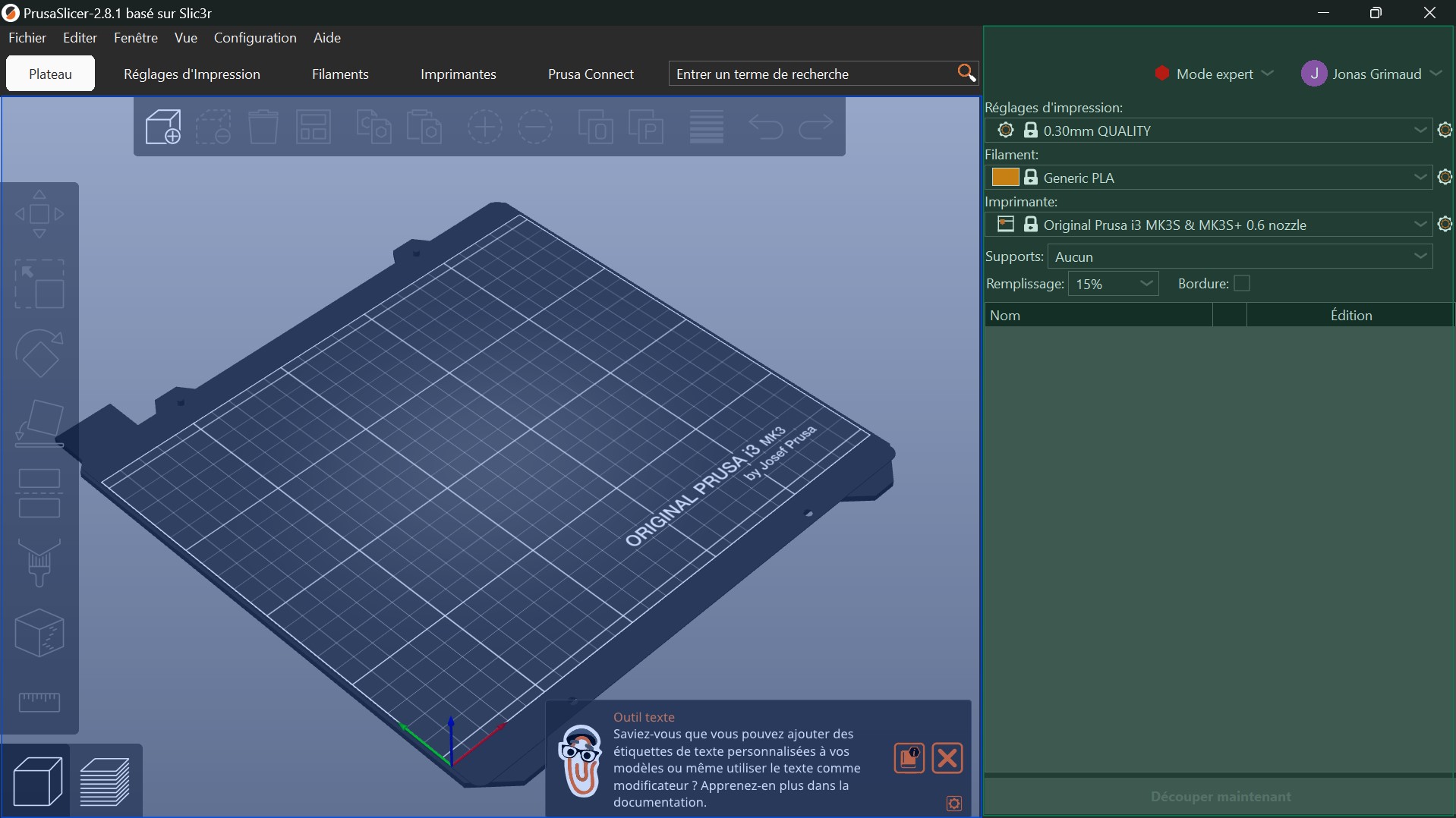Open the Jonas Grimaud account dropdown

point(1372,74)
